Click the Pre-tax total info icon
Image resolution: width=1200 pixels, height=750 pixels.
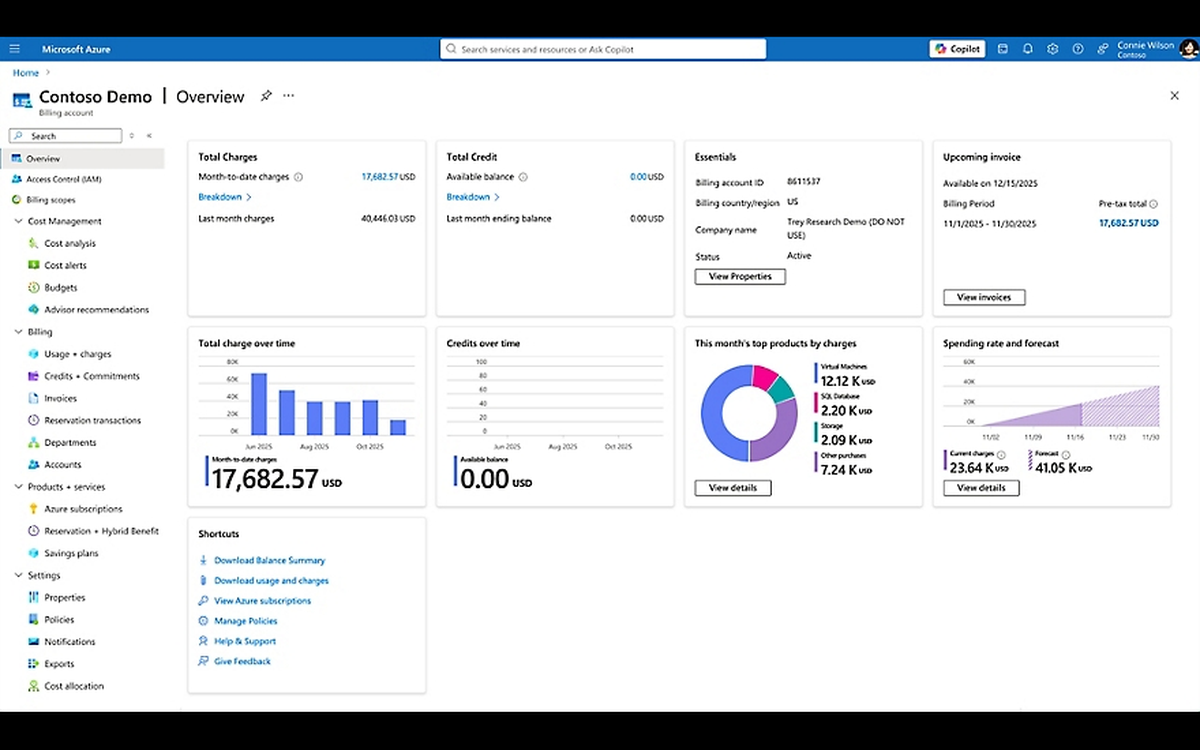[x=1154, y=204]
